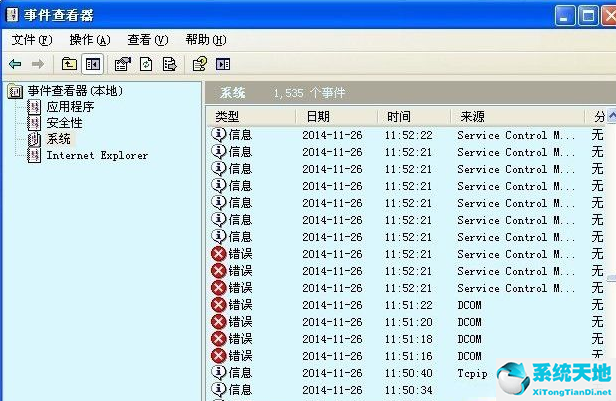Screen dimensions: 616x401
Task: Click the info icon on Tcpip row
Action: tap(218, 372)
